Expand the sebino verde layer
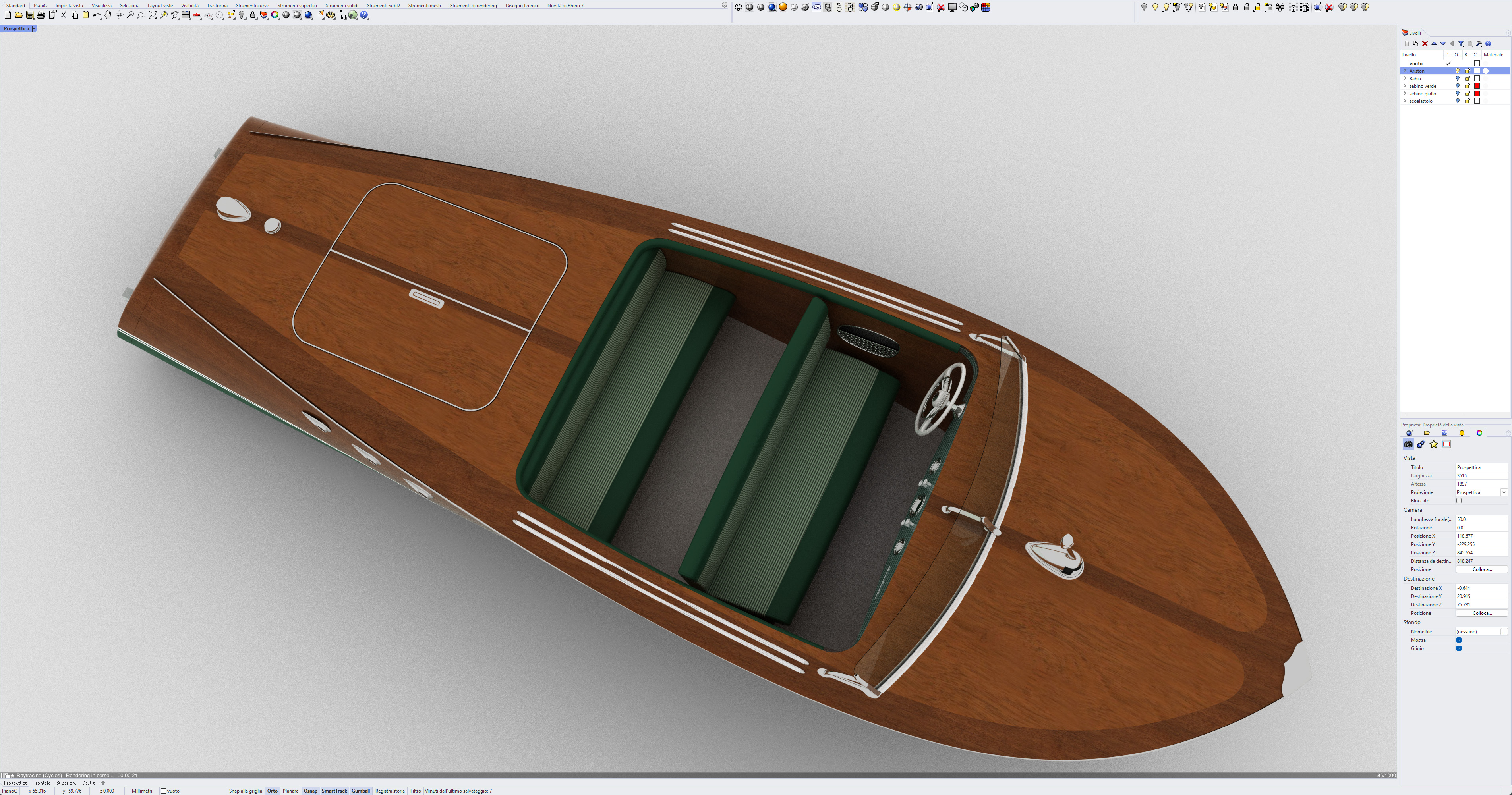The height and width of the screenshot is (795, 1512). pyautogui.click(x=1405, y=86)
